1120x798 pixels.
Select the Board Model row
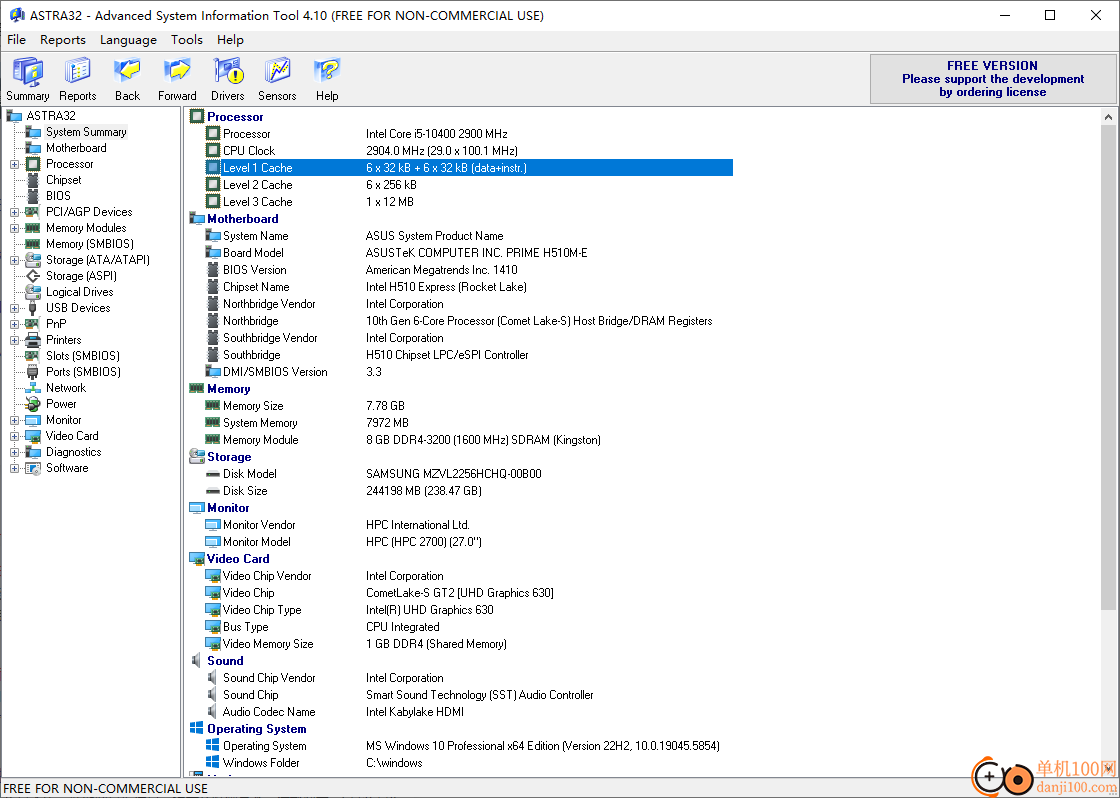(469, 253)
